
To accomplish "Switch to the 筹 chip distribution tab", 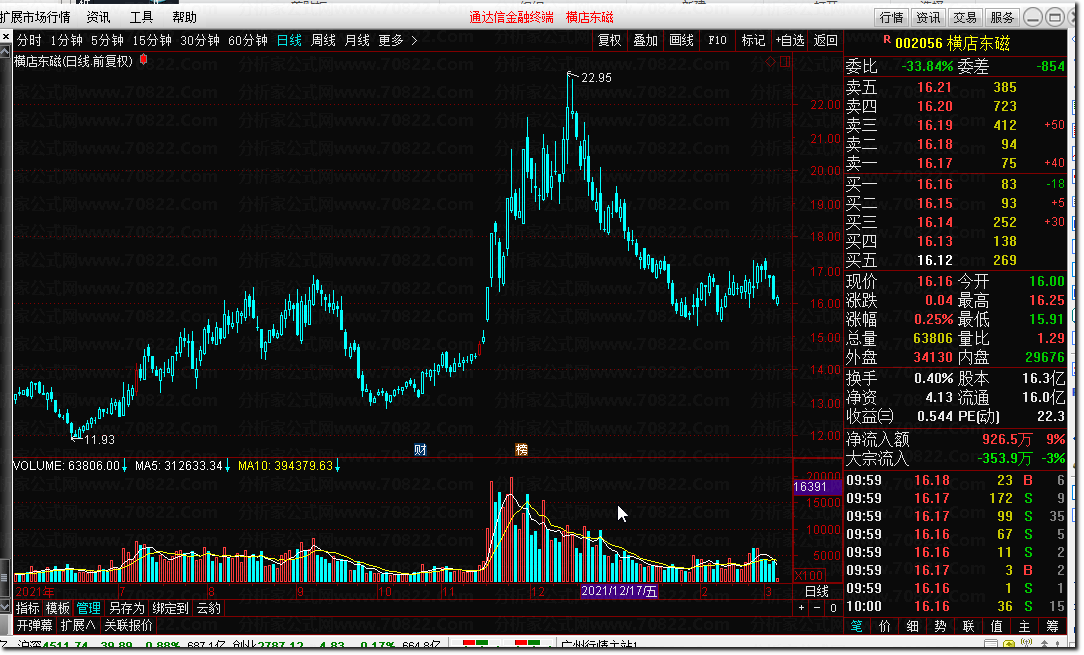I will pyautogui.click(x=1052, y=627).
